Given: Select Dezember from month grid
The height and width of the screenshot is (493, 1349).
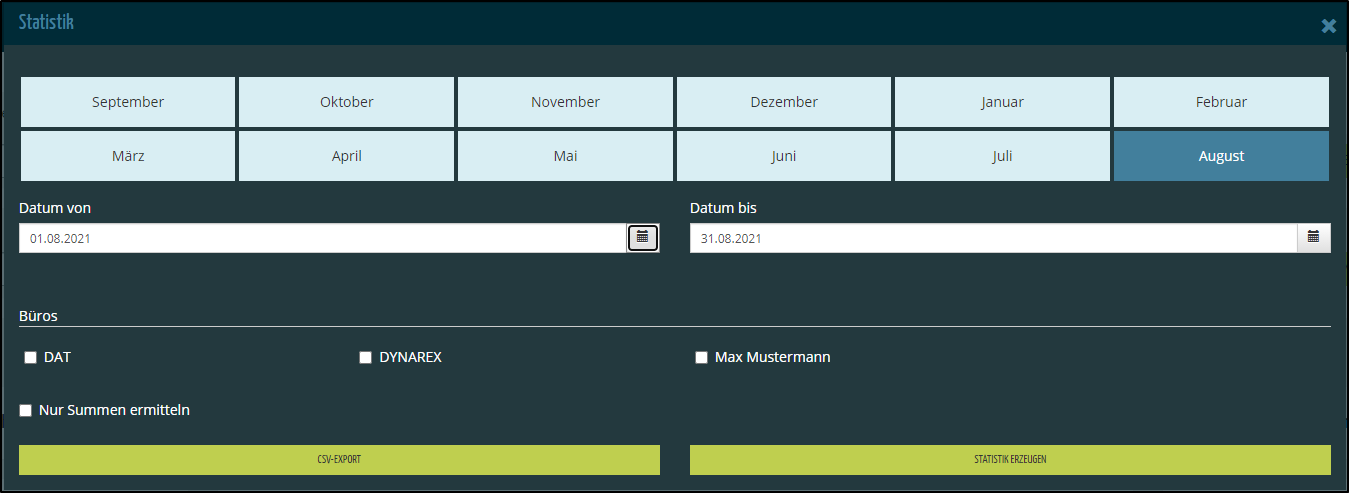Looking at the screenshot, I should point(784,102).
